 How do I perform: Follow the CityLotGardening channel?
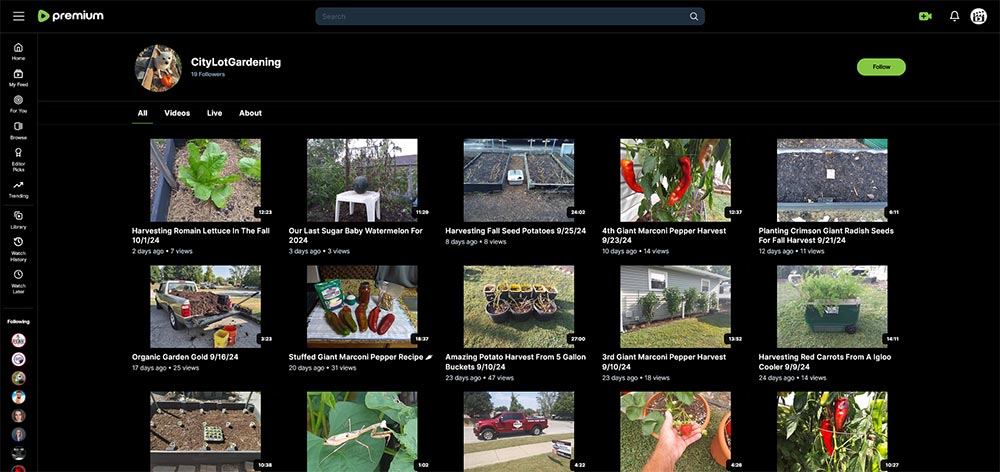881,67
